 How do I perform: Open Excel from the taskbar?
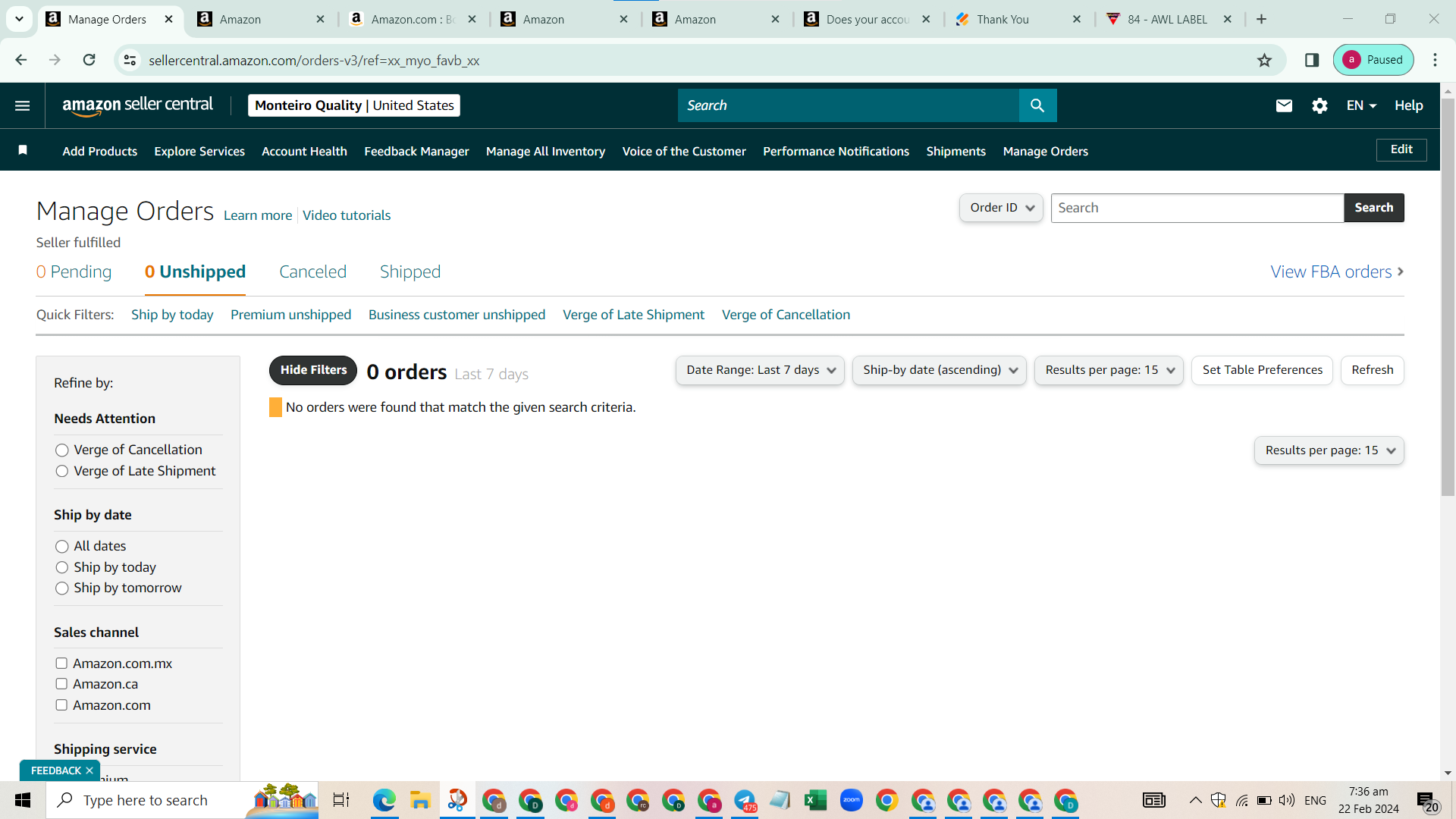[815, 800]
